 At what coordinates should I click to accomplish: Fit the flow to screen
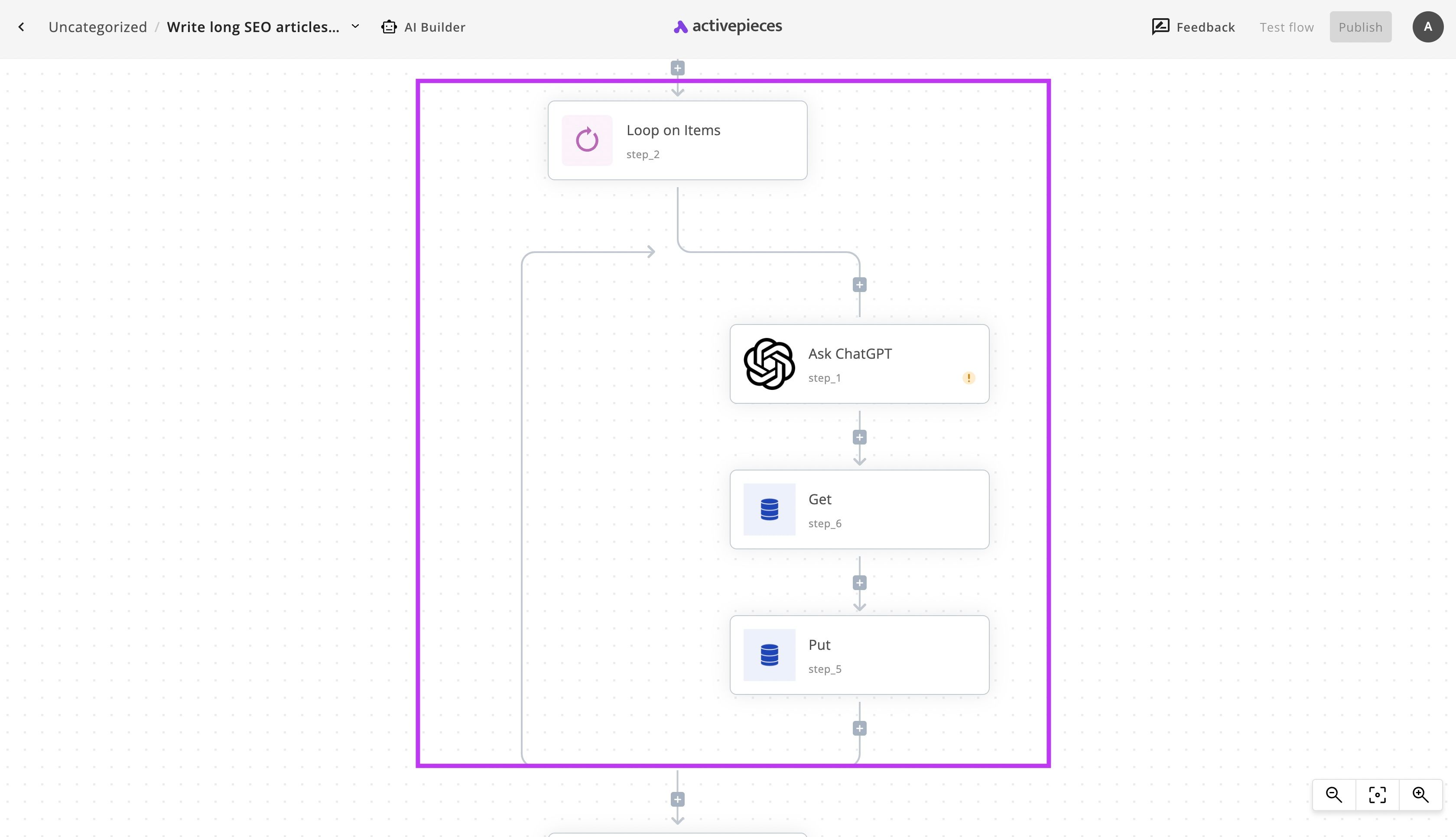point(1377,795)
